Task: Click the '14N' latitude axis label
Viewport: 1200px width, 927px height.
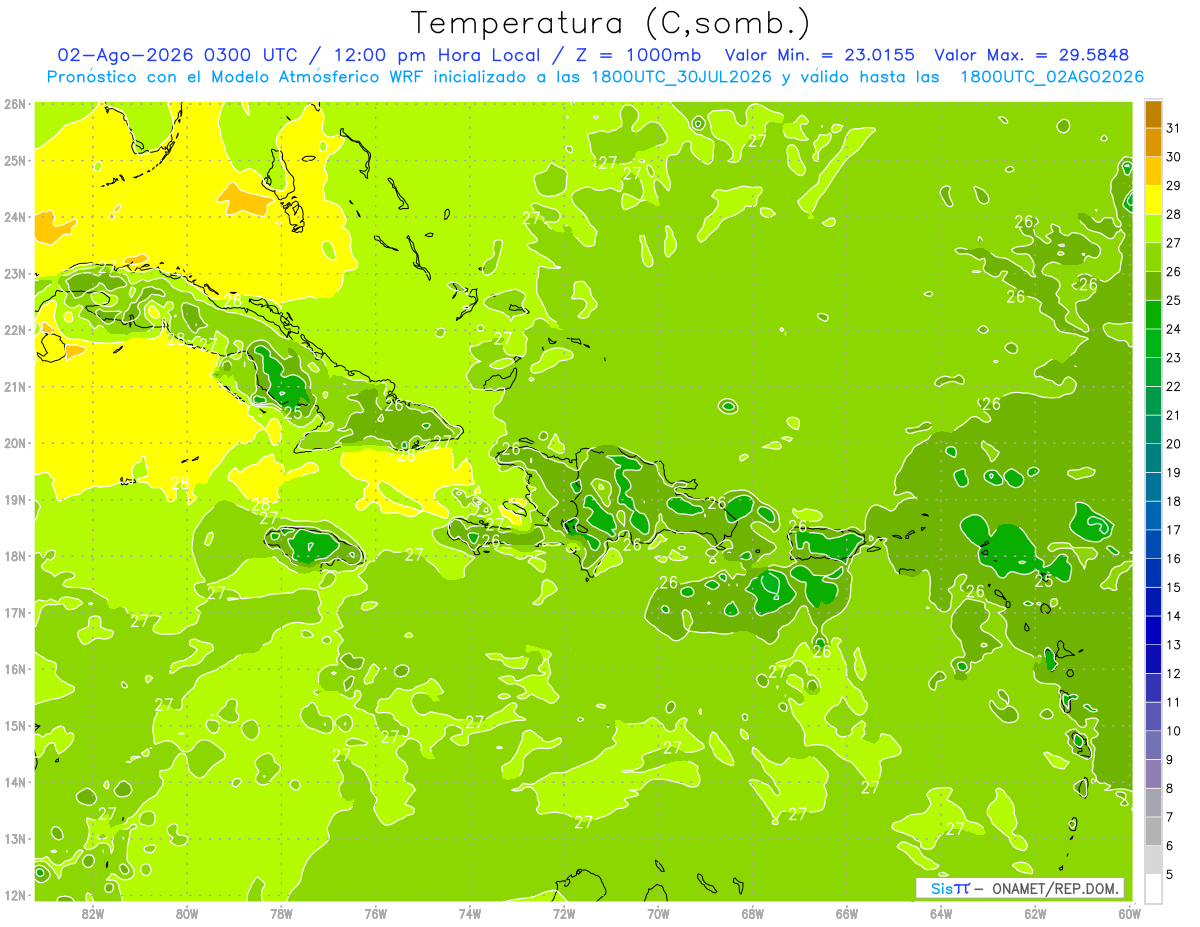Action: click(x=15, y=782)
